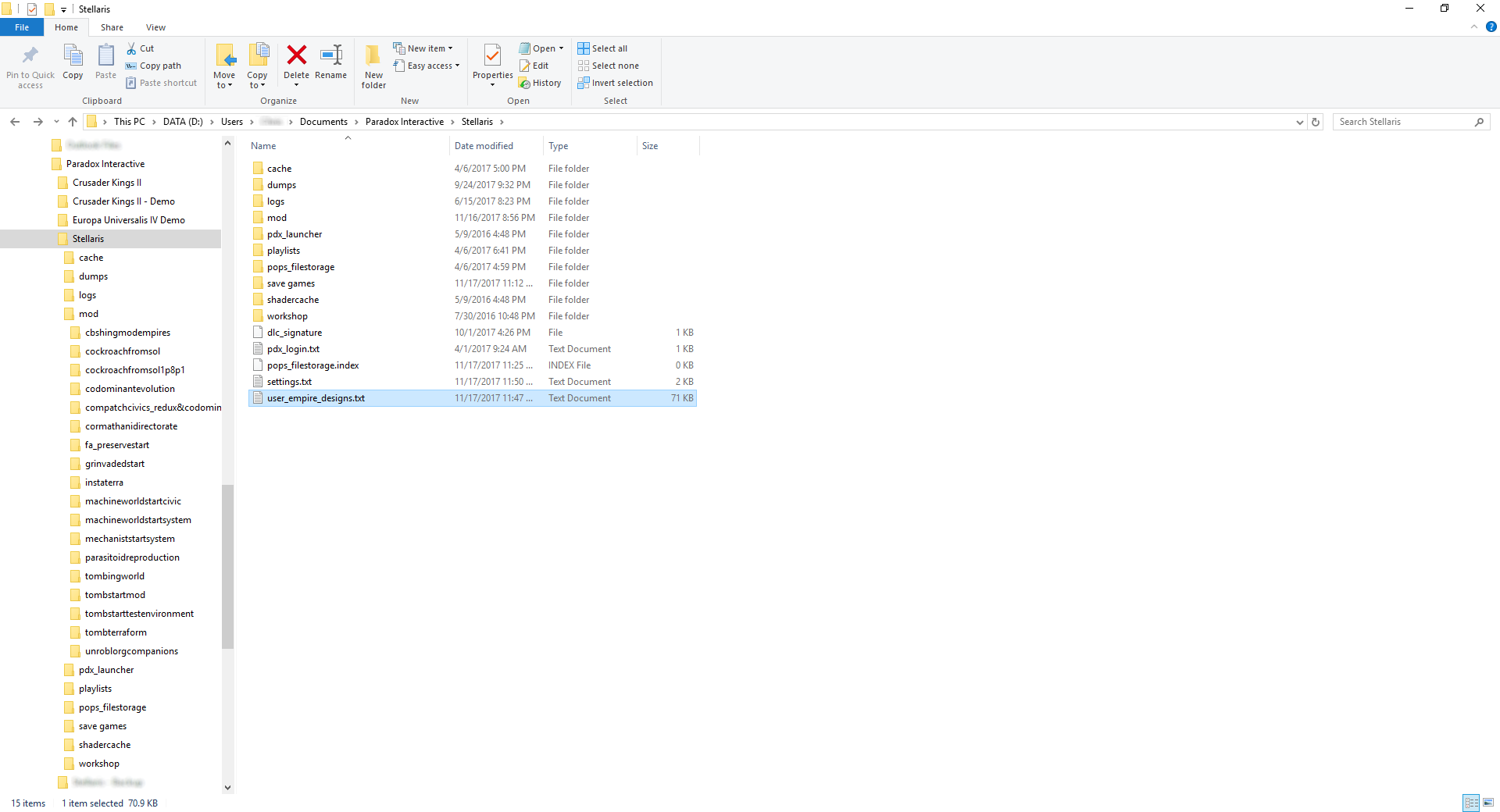This screenshot has height=812, width=1500.
Task: Navigate to DATA (D:) breadcrumb
Action: (x=183, y=122)
